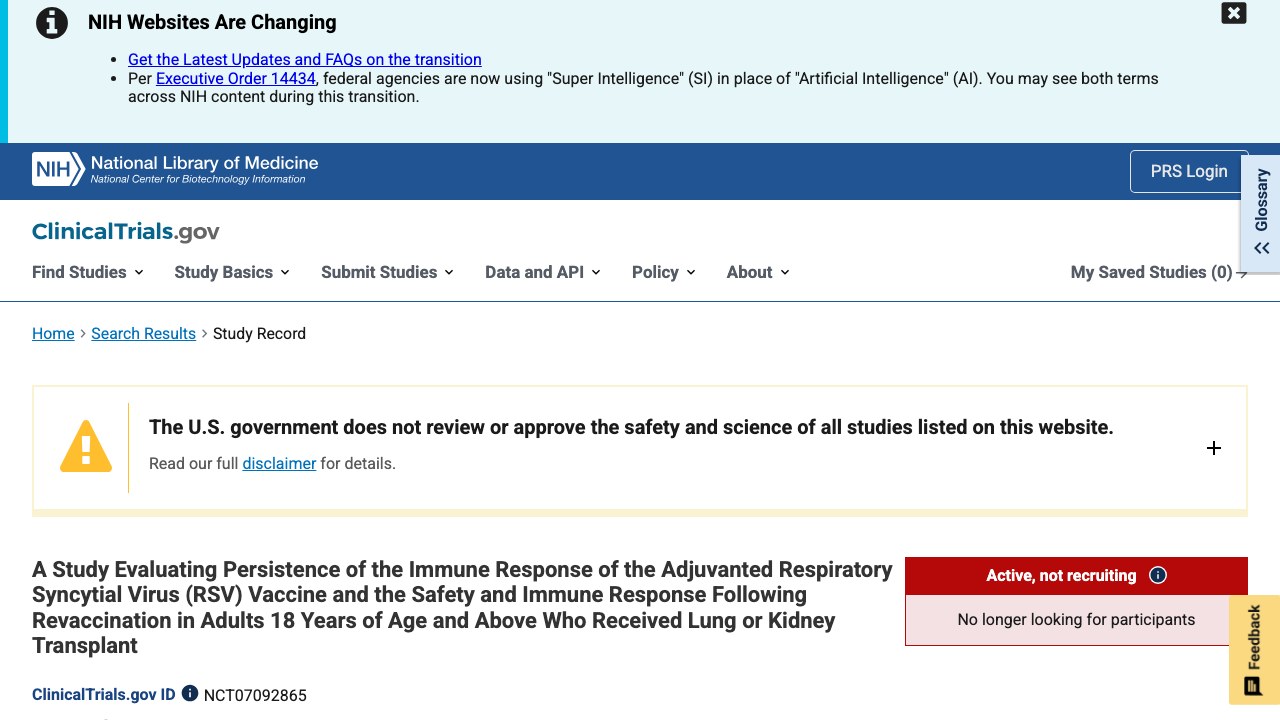The height and width of the screenshot is (720, 1280).
Task: Click the NIH National Library of Medicine logo
Action: pyautogui.click(x=175, y=169)
